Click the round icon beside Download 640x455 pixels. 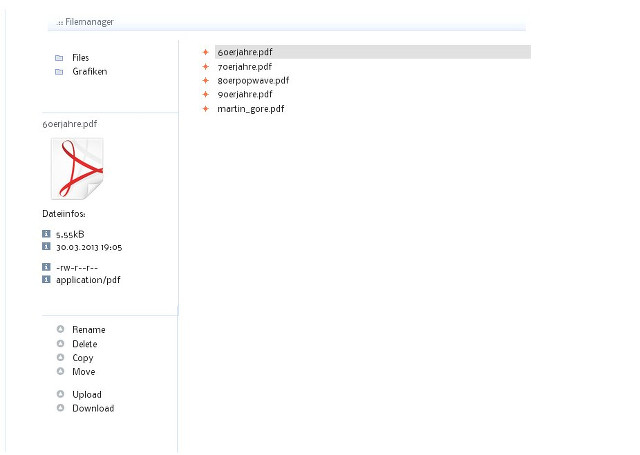click(x=60, y=408)
